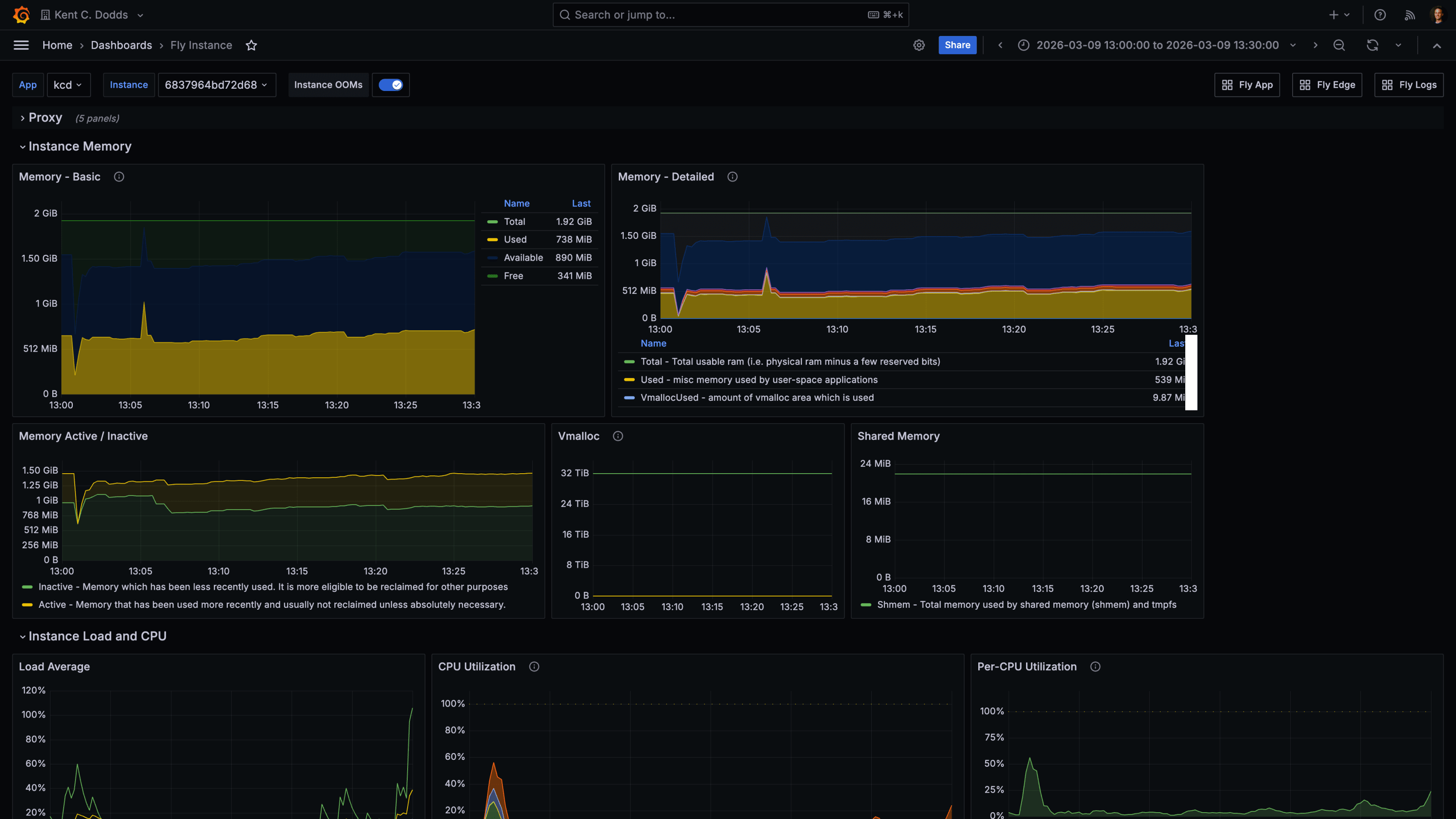This screenshot has width=1456, height=819.
Task: Open the Fly Edge dashboard link
Action: 1327,85
